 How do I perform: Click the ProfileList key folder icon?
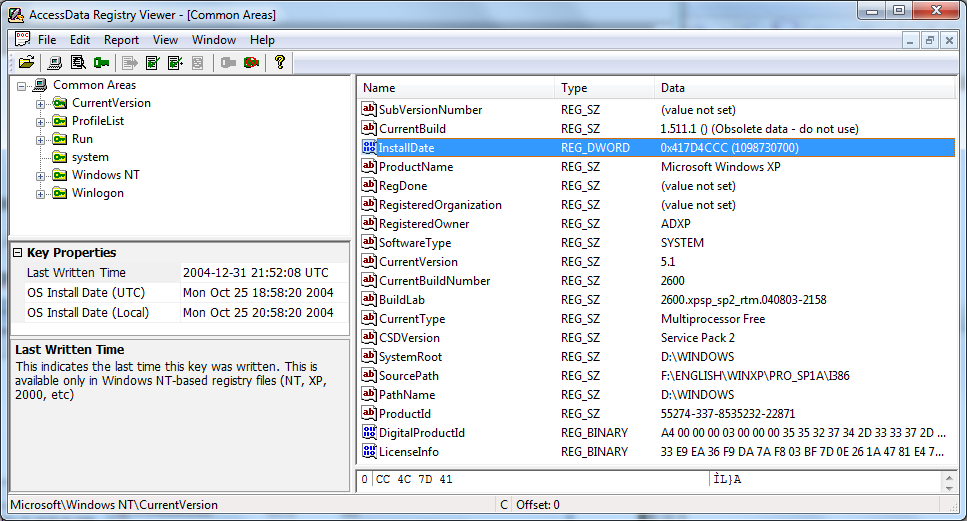pyautogui.click(x=60, y=121)
